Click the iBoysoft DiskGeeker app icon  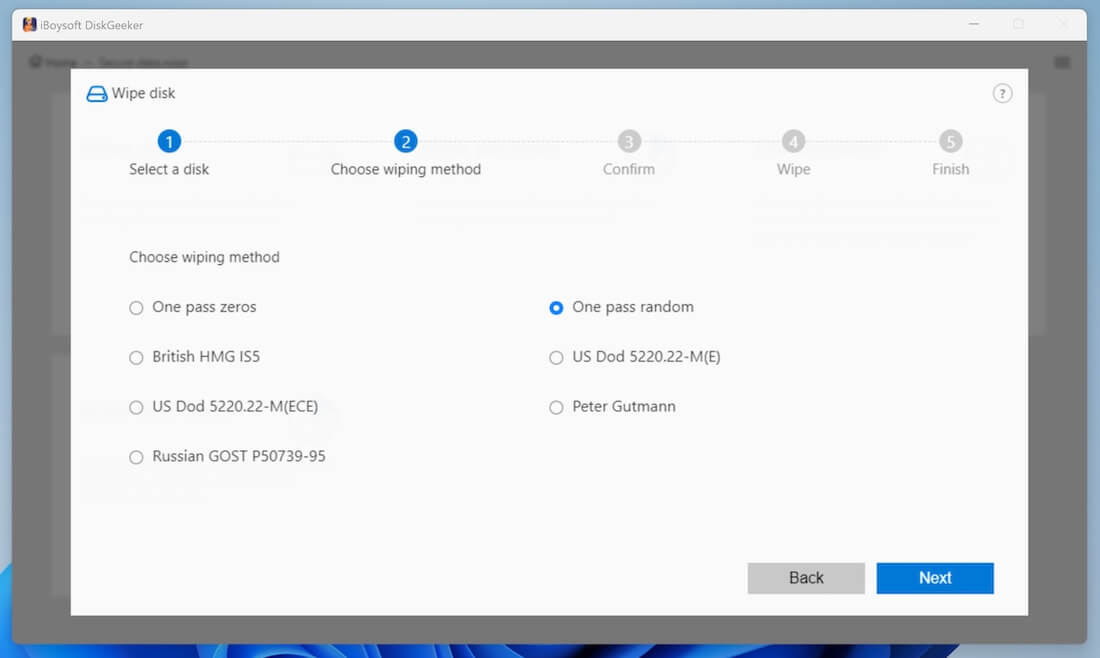[x=30, y=25]
